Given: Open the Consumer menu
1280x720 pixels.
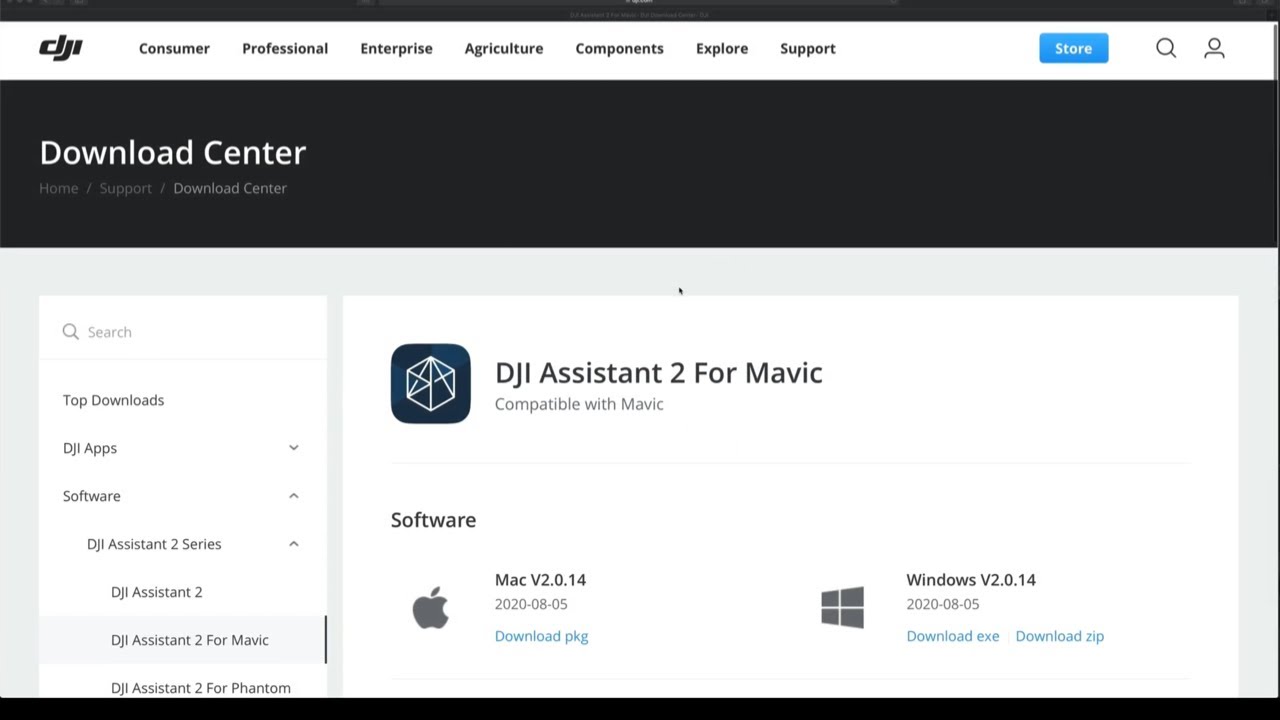Looking at the screenshot, I should (x=174, y=48).
